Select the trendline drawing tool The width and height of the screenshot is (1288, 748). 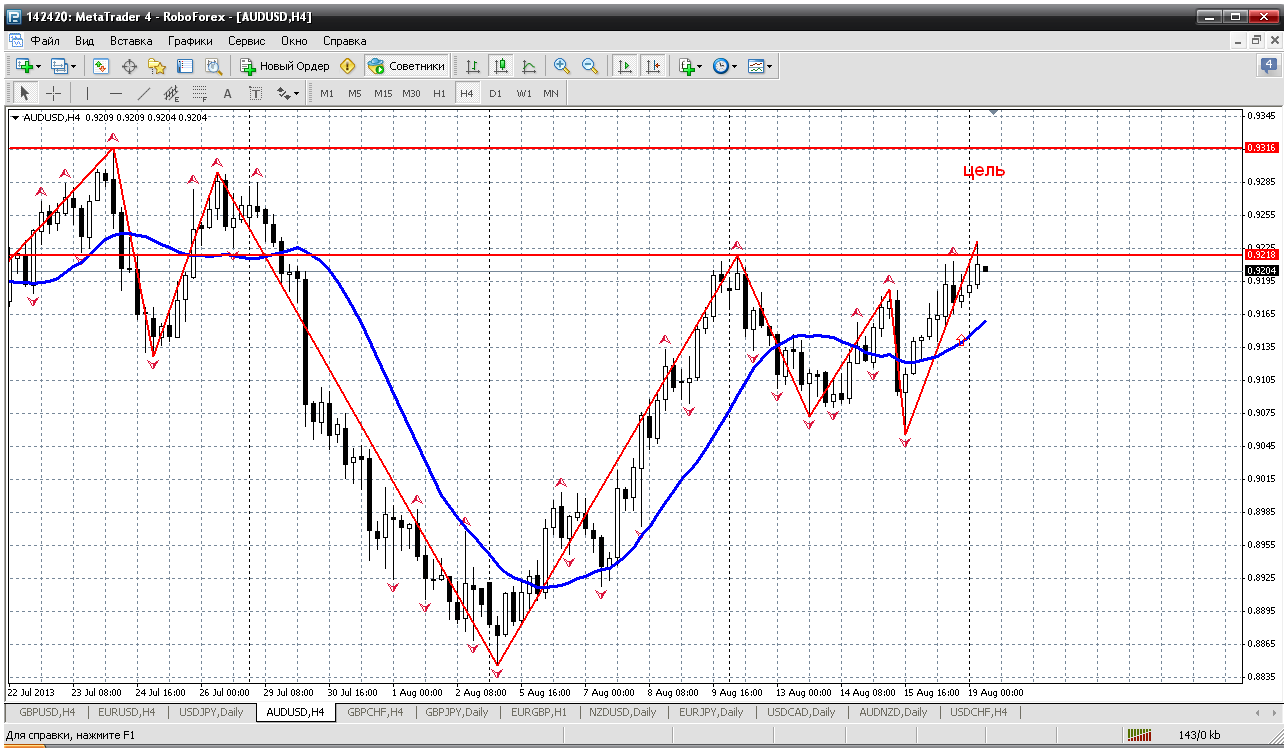pos(143,93)
